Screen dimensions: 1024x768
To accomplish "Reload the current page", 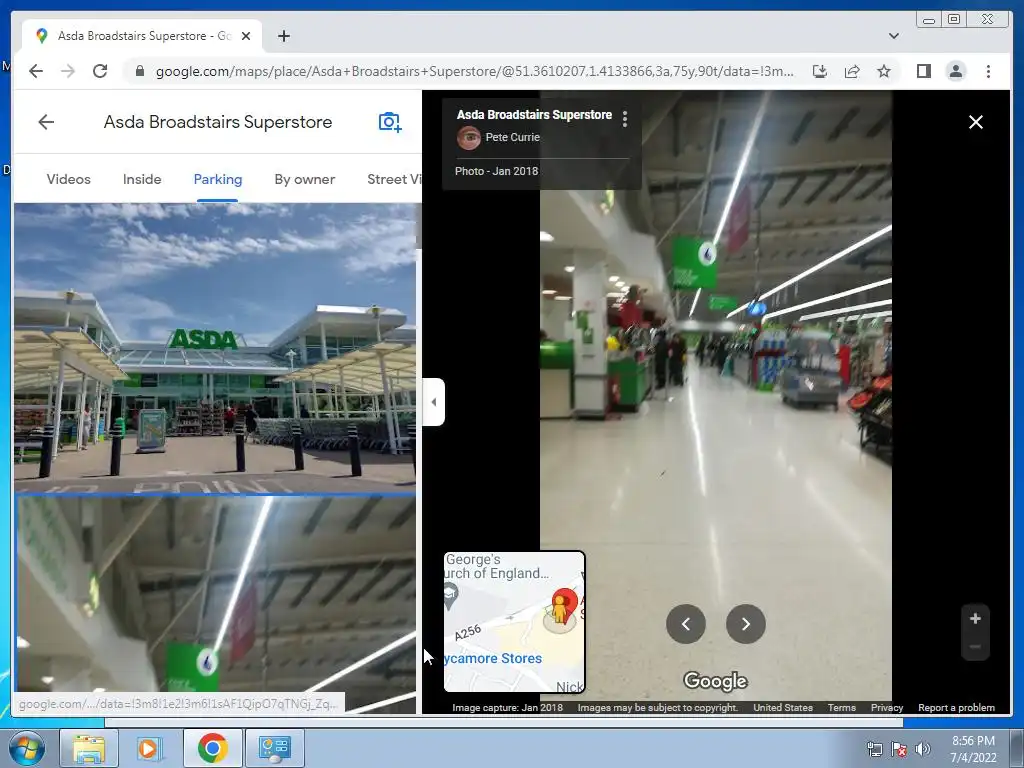I will [x=100, y=71].
